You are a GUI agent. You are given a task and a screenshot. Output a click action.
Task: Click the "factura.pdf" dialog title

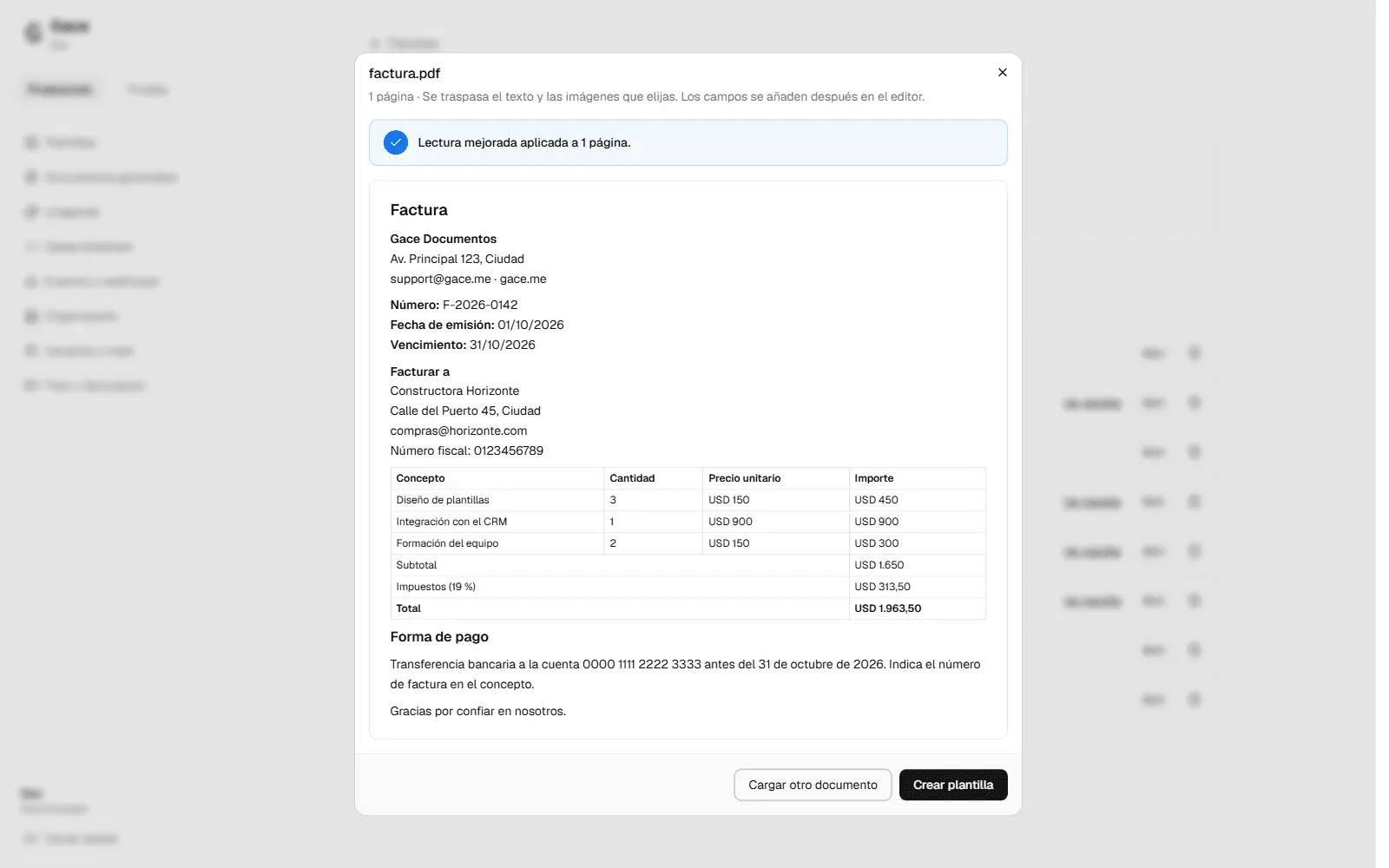coord(405,74)
